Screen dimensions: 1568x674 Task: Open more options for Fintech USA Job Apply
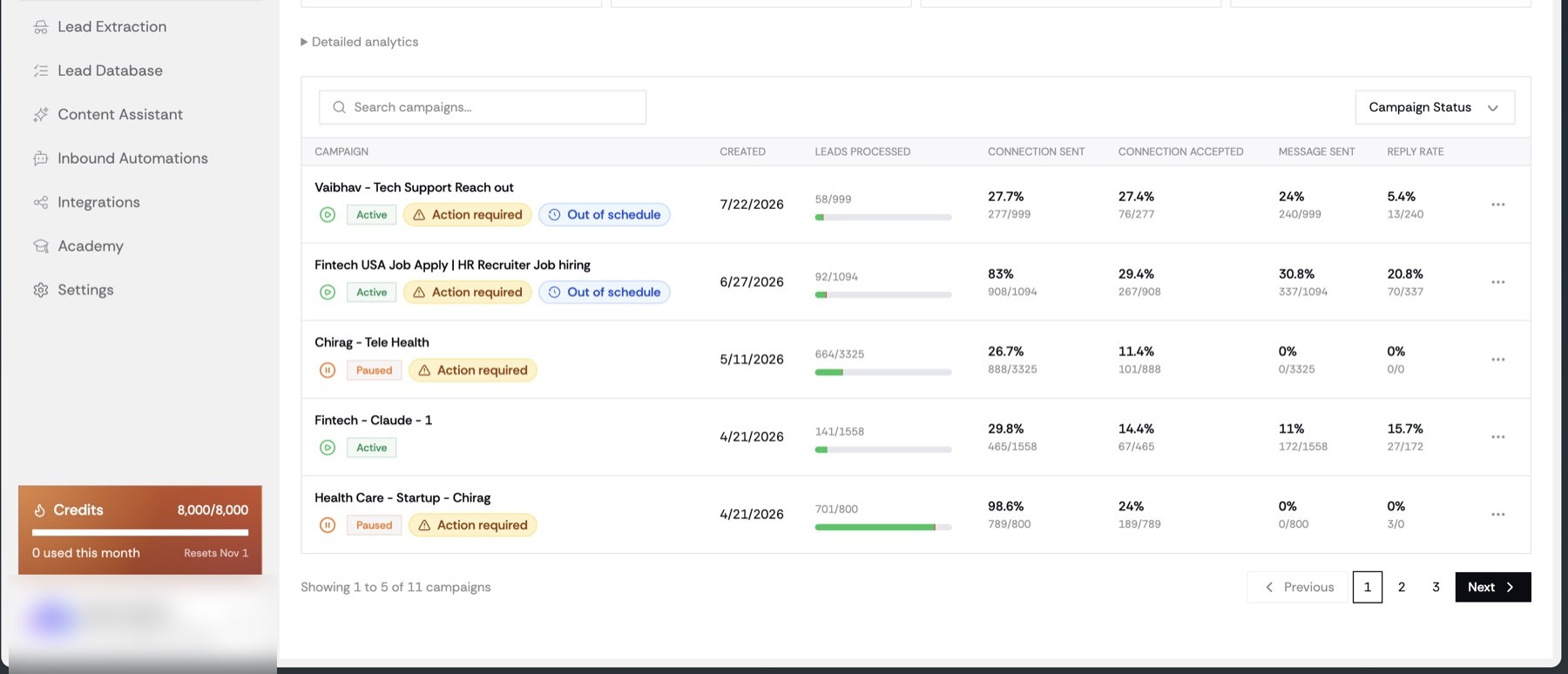tap(1497, 282)
